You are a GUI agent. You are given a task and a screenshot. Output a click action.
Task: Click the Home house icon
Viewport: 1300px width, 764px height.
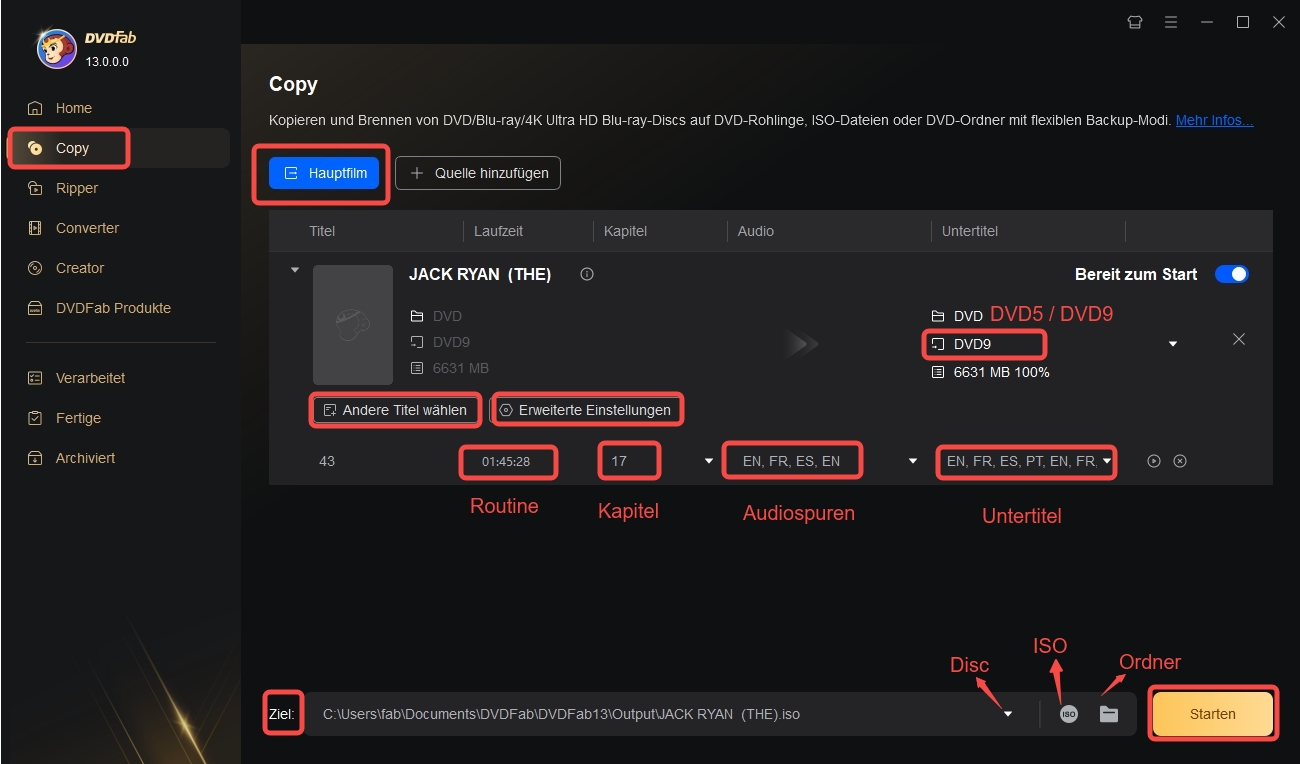(x=36, y=108)
